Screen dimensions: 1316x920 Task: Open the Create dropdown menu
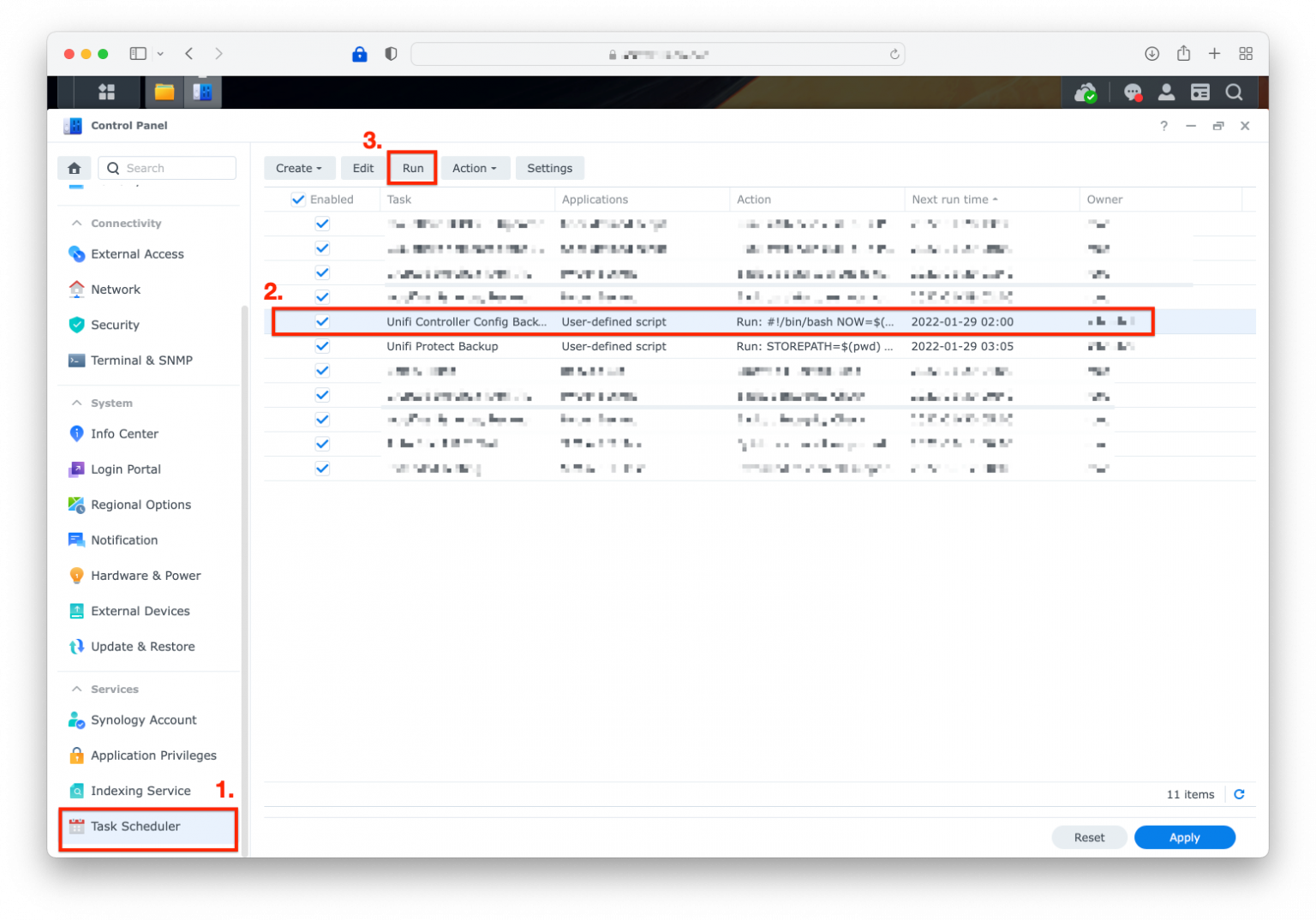(299, 169)
